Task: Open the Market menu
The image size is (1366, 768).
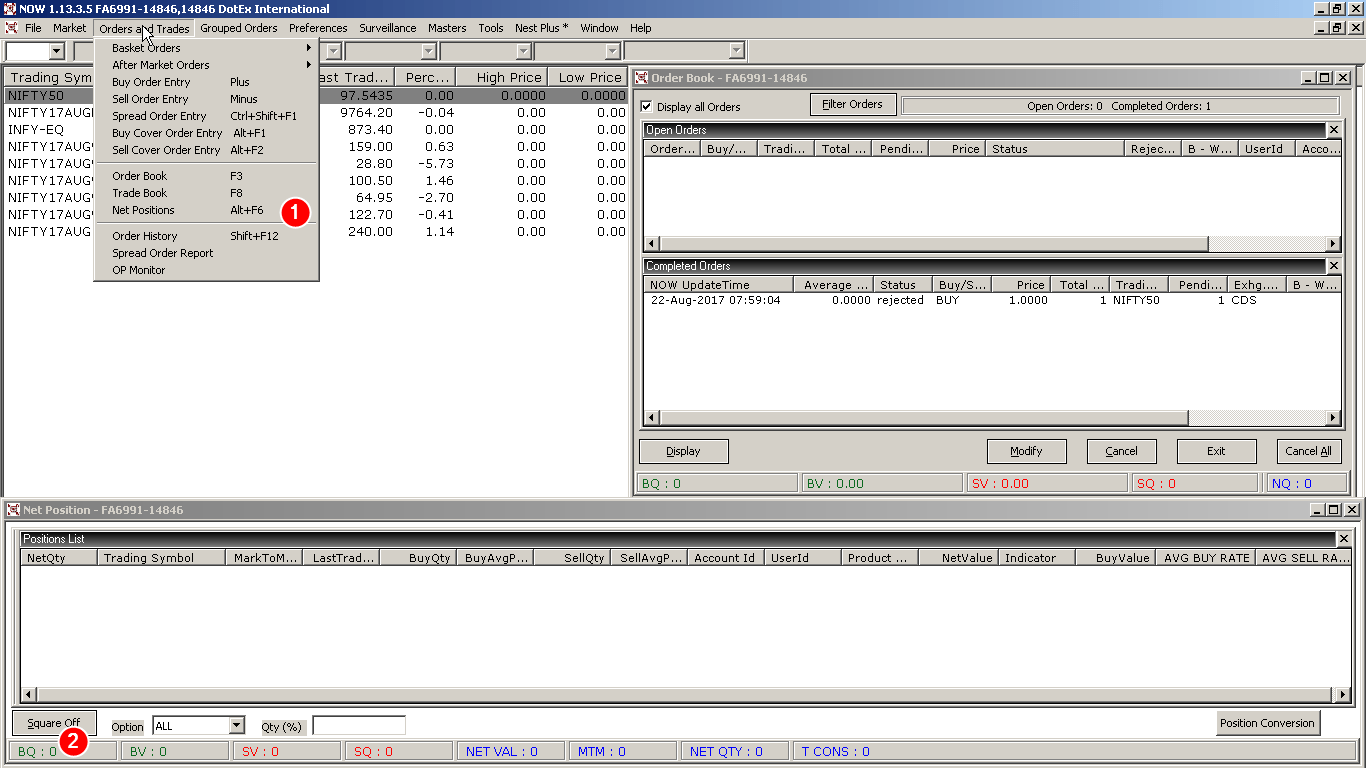Action: pos(70,28)
